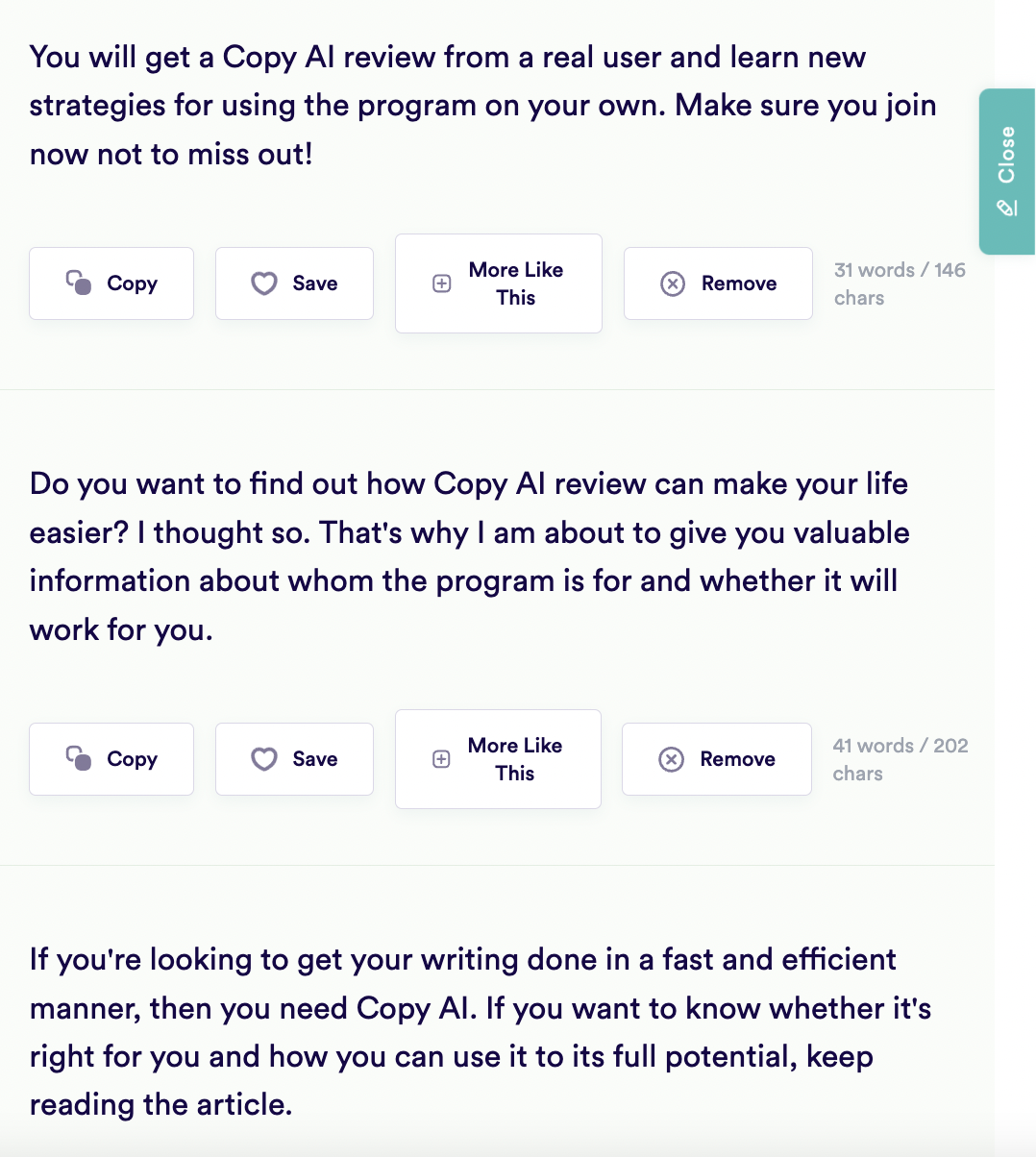Click the "31 words / 146 chars" counter

click(900, 283)
